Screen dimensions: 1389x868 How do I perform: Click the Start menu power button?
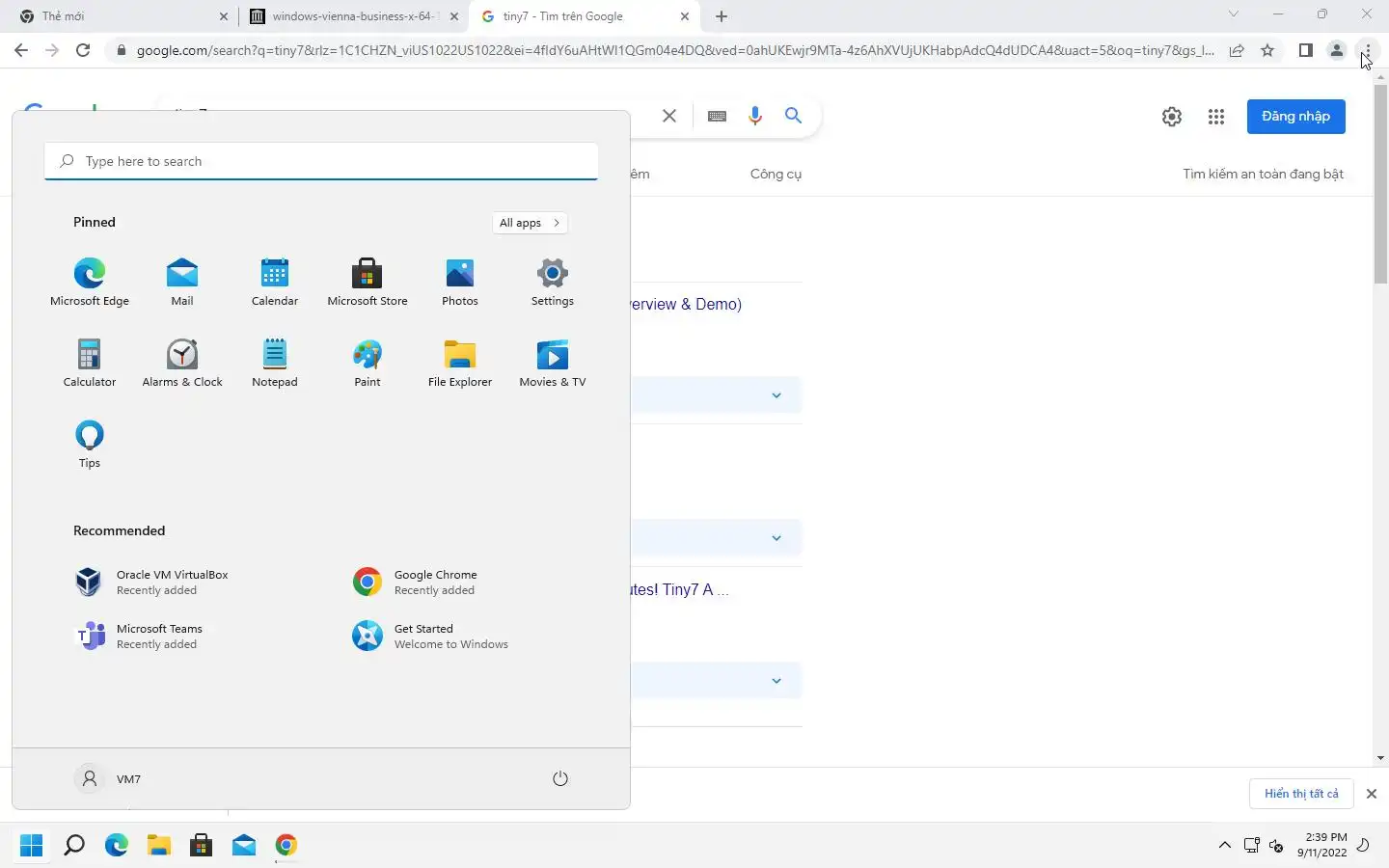(x=560, y=778)
